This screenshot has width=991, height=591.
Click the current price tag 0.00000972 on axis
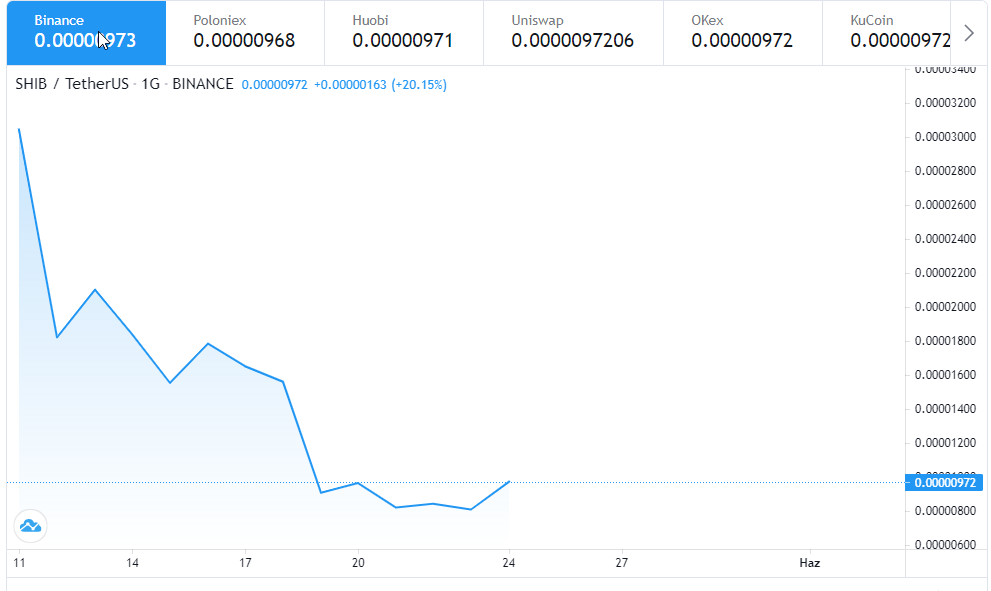coord(944,483)
